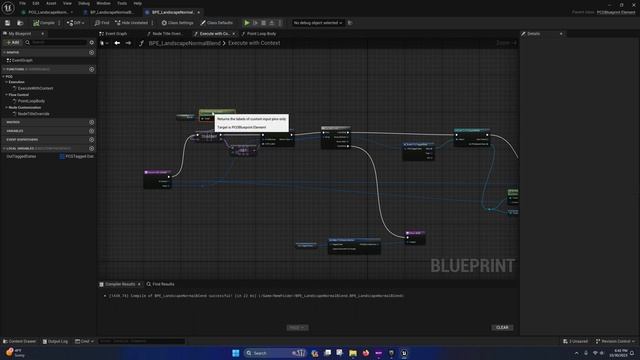
Task: Click the Skip/step play icon
Action: pos(256,23)
